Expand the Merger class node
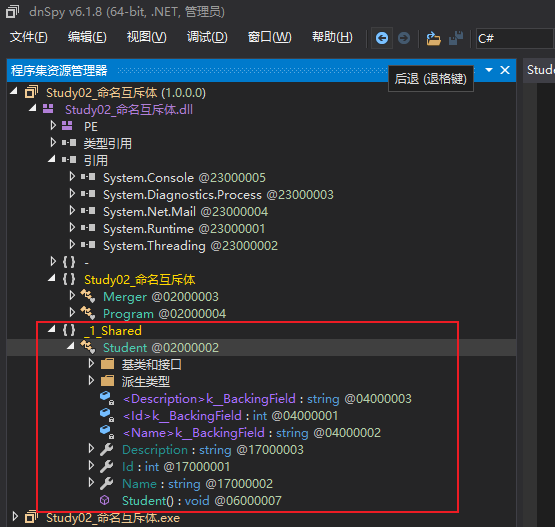Screen dimensions: 555x527 click(x=72, y=295)
